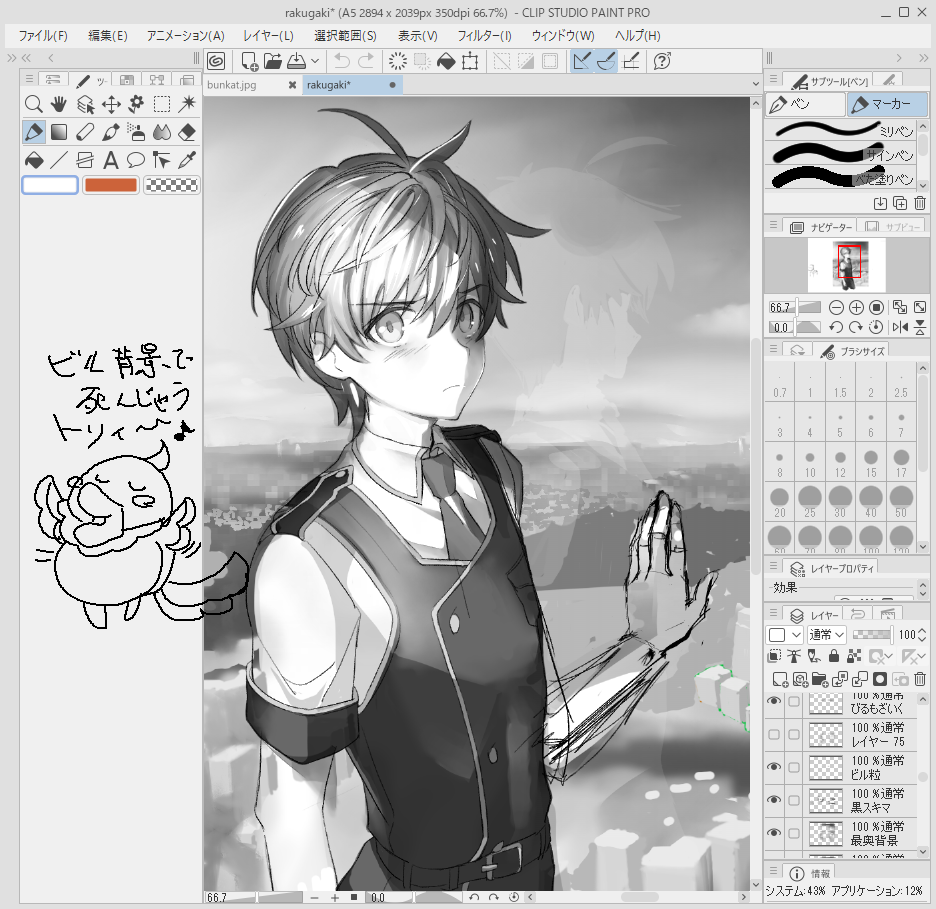Viewport: 936px width, 909px height.
Task: Delete layer with trash icon
Action: tap(920, 679)
